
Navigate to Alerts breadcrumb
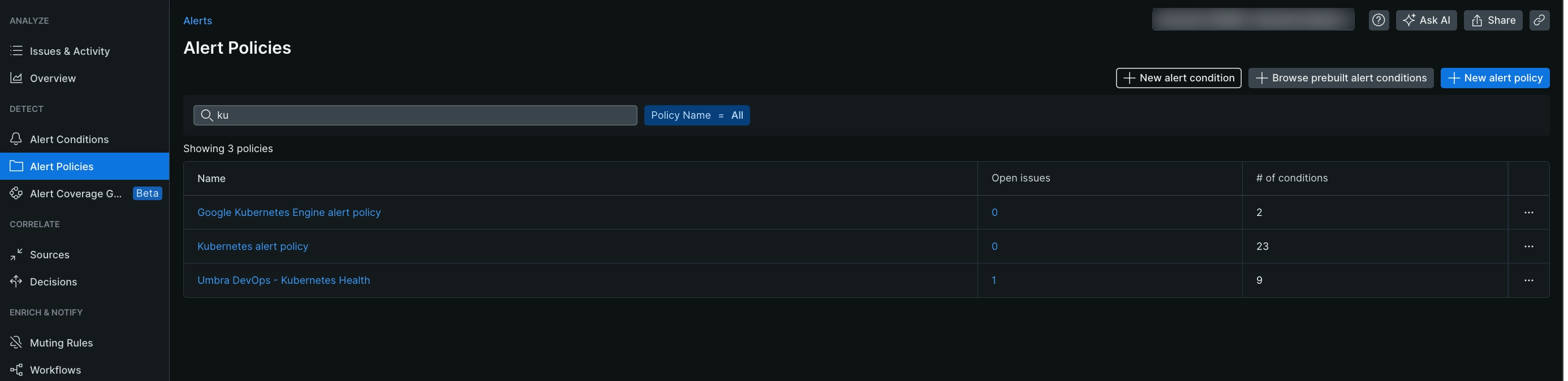point(197,21)
